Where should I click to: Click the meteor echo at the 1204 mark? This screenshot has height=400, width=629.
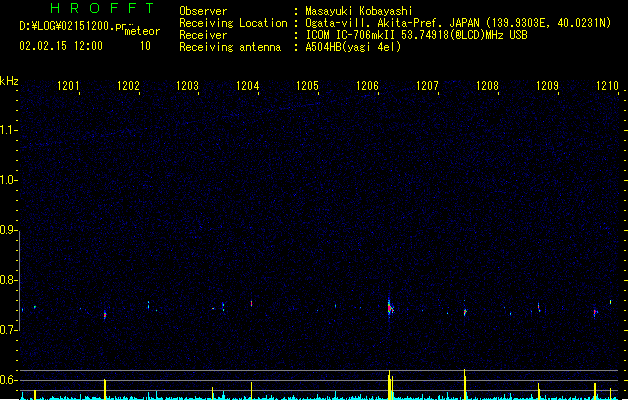click(252, 303)
